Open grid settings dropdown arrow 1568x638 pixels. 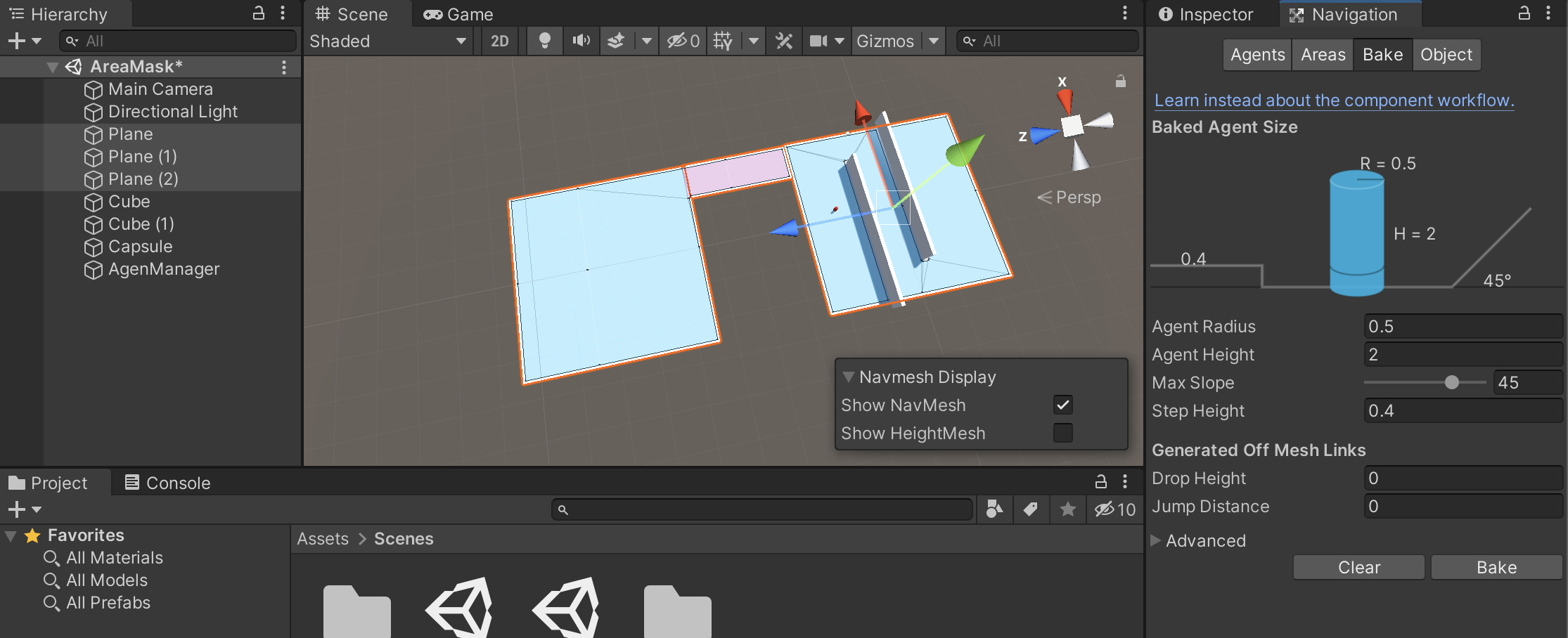[x=754, y=41]
